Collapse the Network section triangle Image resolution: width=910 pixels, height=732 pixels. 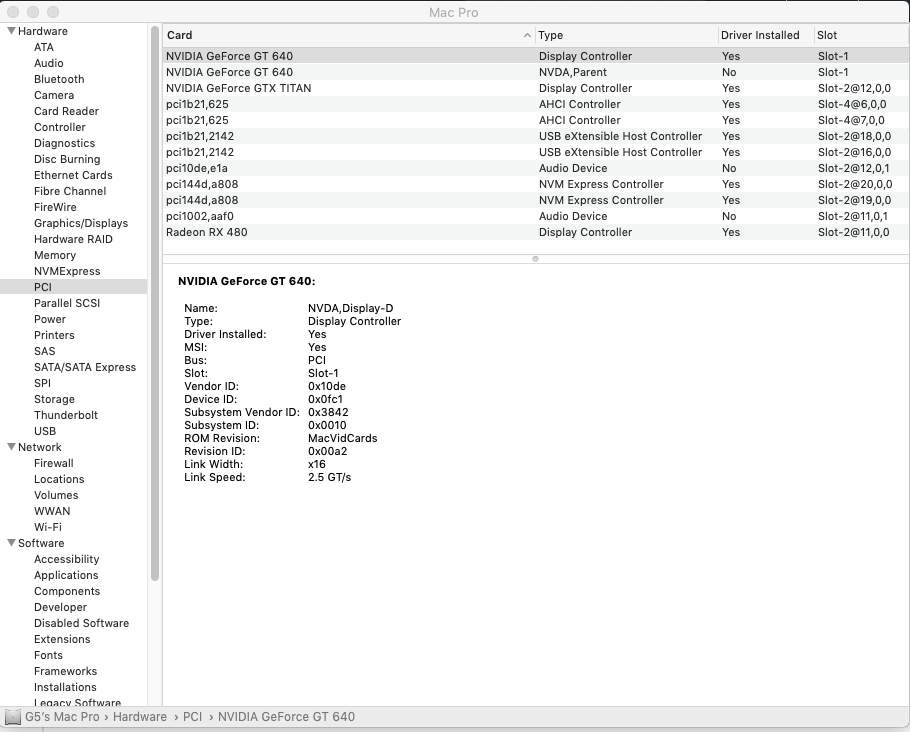(x=11, y=447)
